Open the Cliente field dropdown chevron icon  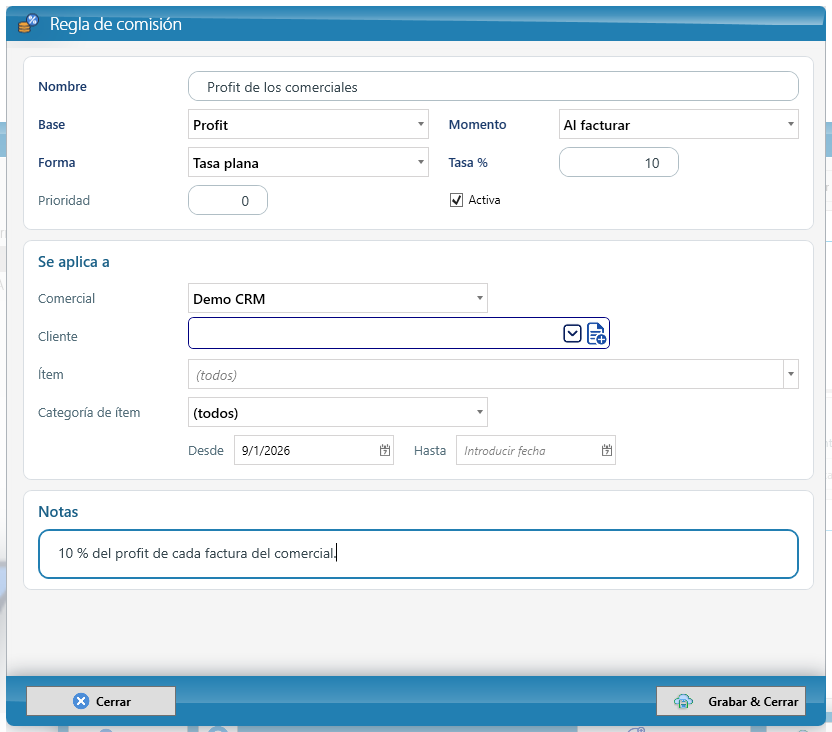(572, 334)
